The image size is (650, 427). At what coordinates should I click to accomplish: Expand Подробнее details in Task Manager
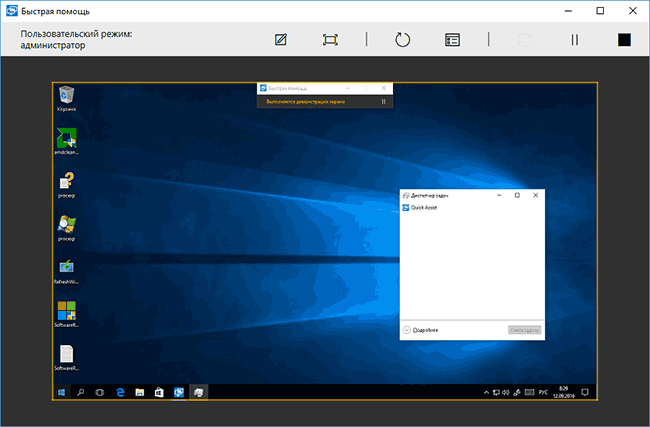tap(421, 330)
